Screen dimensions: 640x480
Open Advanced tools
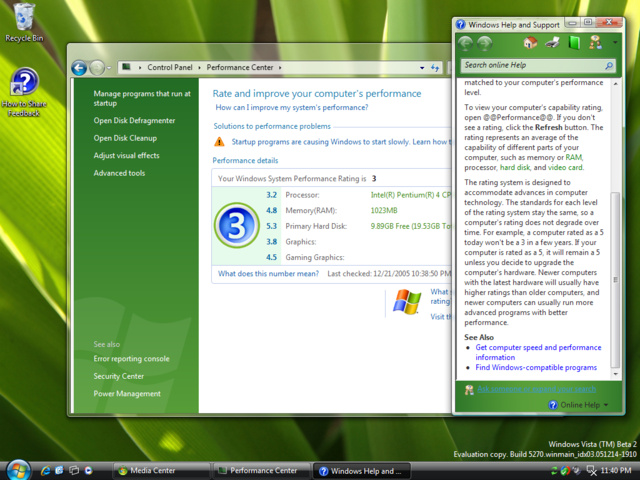tap(119, 173)
